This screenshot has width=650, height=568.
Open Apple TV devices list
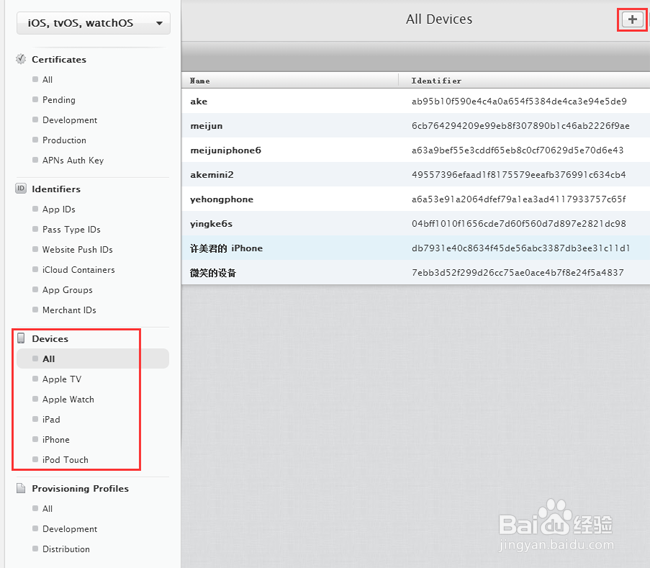(x=62, y=379)
